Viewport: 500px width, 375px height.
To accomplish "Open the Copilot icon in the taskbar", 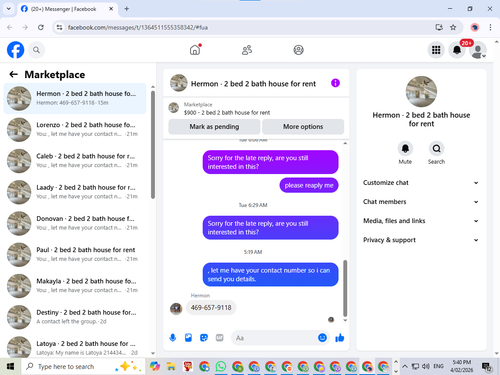I will [x=155, y=367].
